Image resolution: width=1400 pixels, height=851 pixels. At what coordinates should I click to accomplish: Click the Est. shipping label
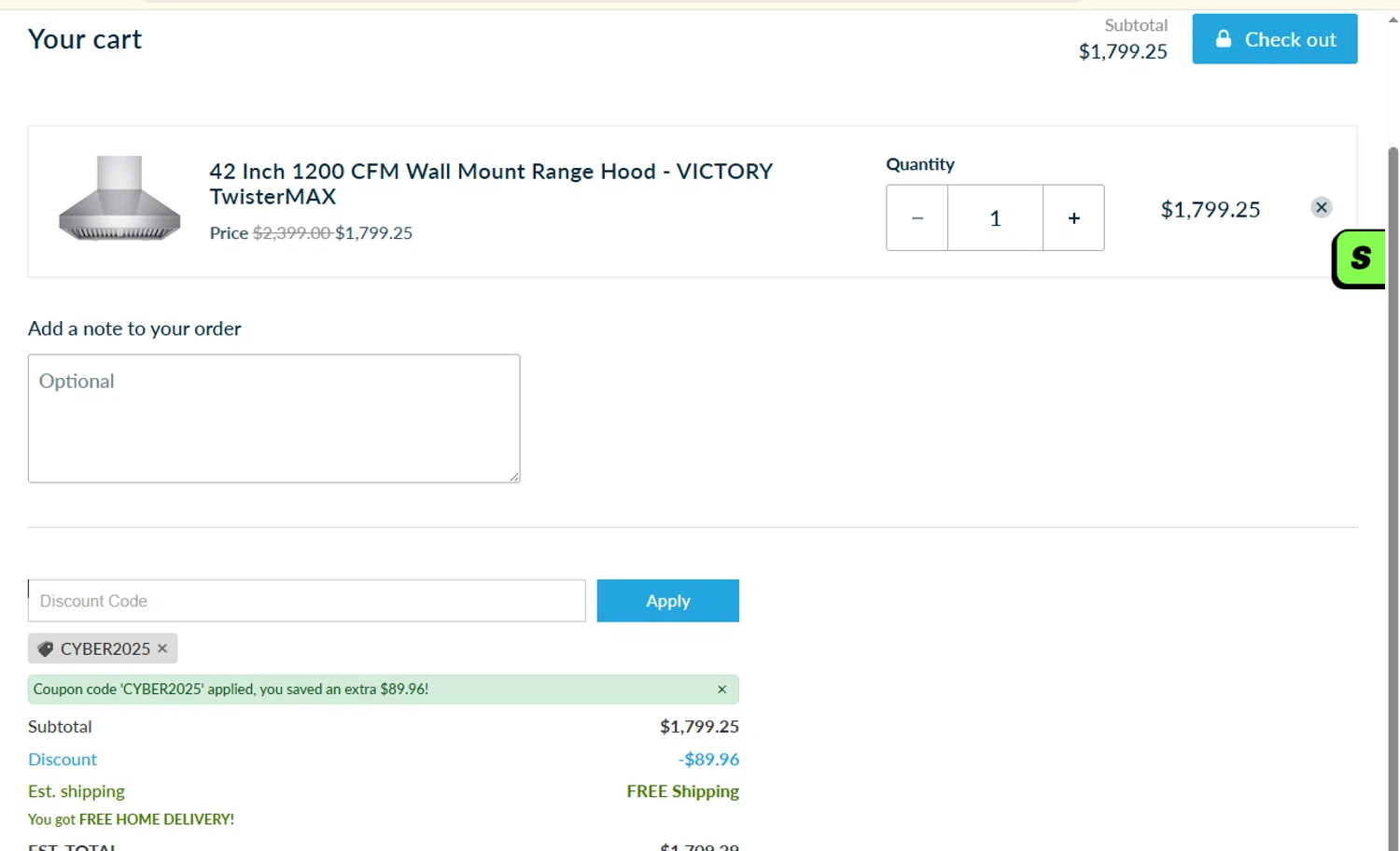tap(77, 791)
